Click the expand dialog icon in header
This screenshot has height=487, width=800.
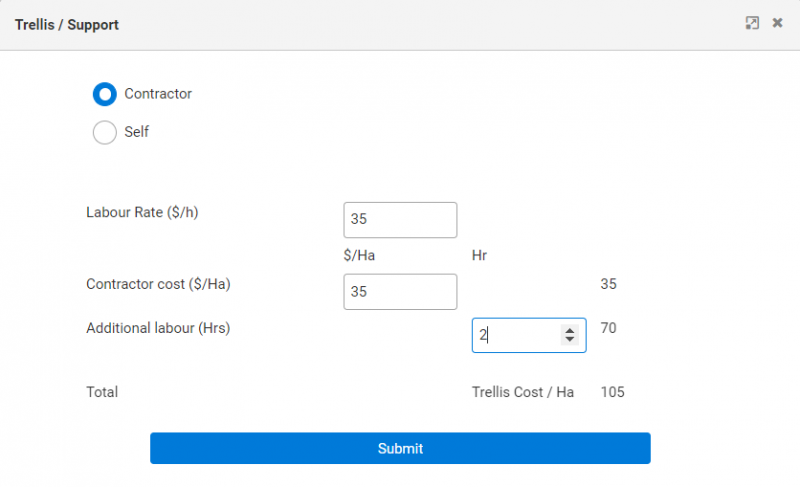[752, 23]
